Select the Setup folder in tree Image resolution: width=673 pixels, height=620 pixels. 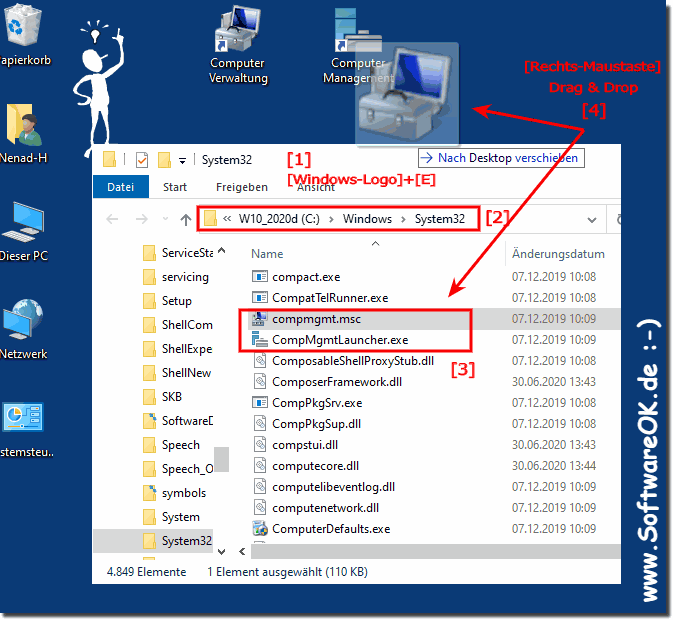click(x=167, y=301)
